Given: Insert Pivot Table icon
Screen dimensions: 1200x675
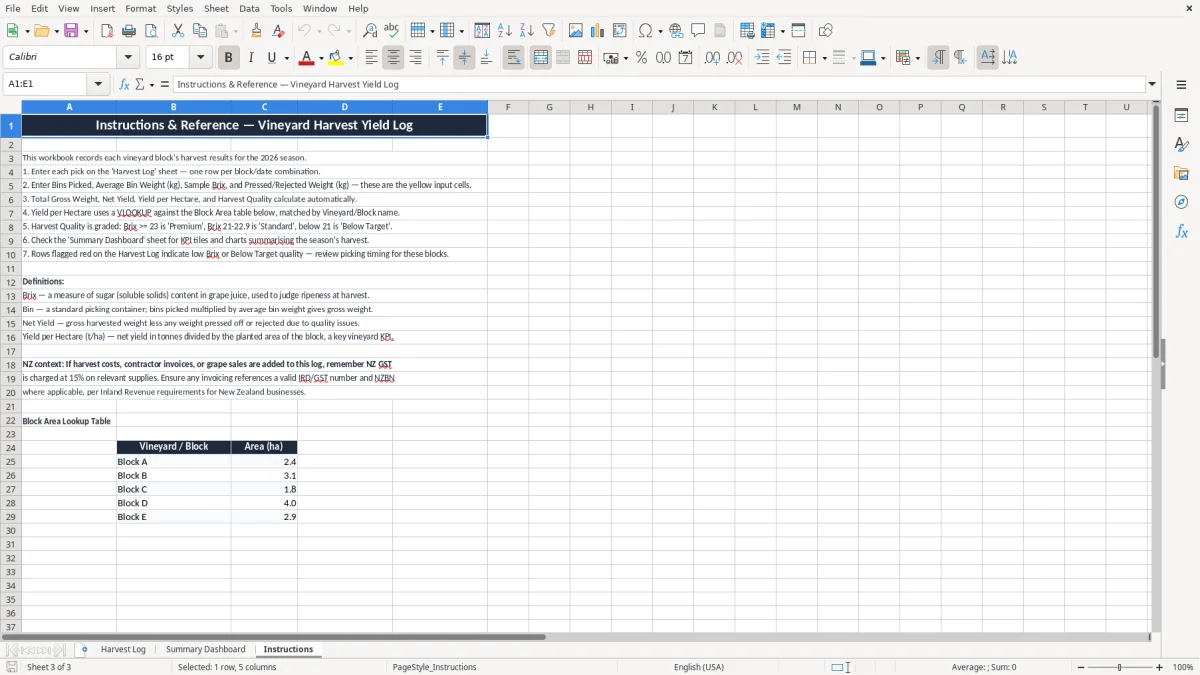Looking at the screenshot, I should click(620, 31).
